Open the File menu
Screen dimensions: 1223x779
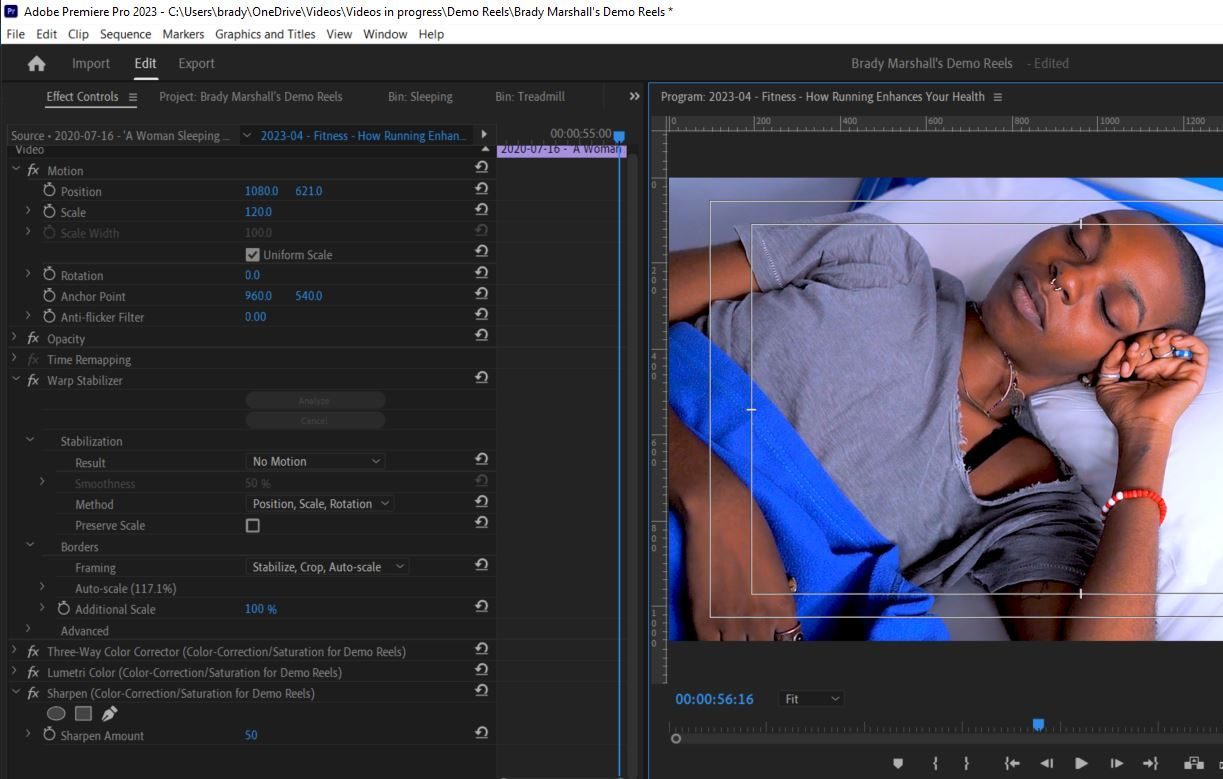tap(16, 34)
